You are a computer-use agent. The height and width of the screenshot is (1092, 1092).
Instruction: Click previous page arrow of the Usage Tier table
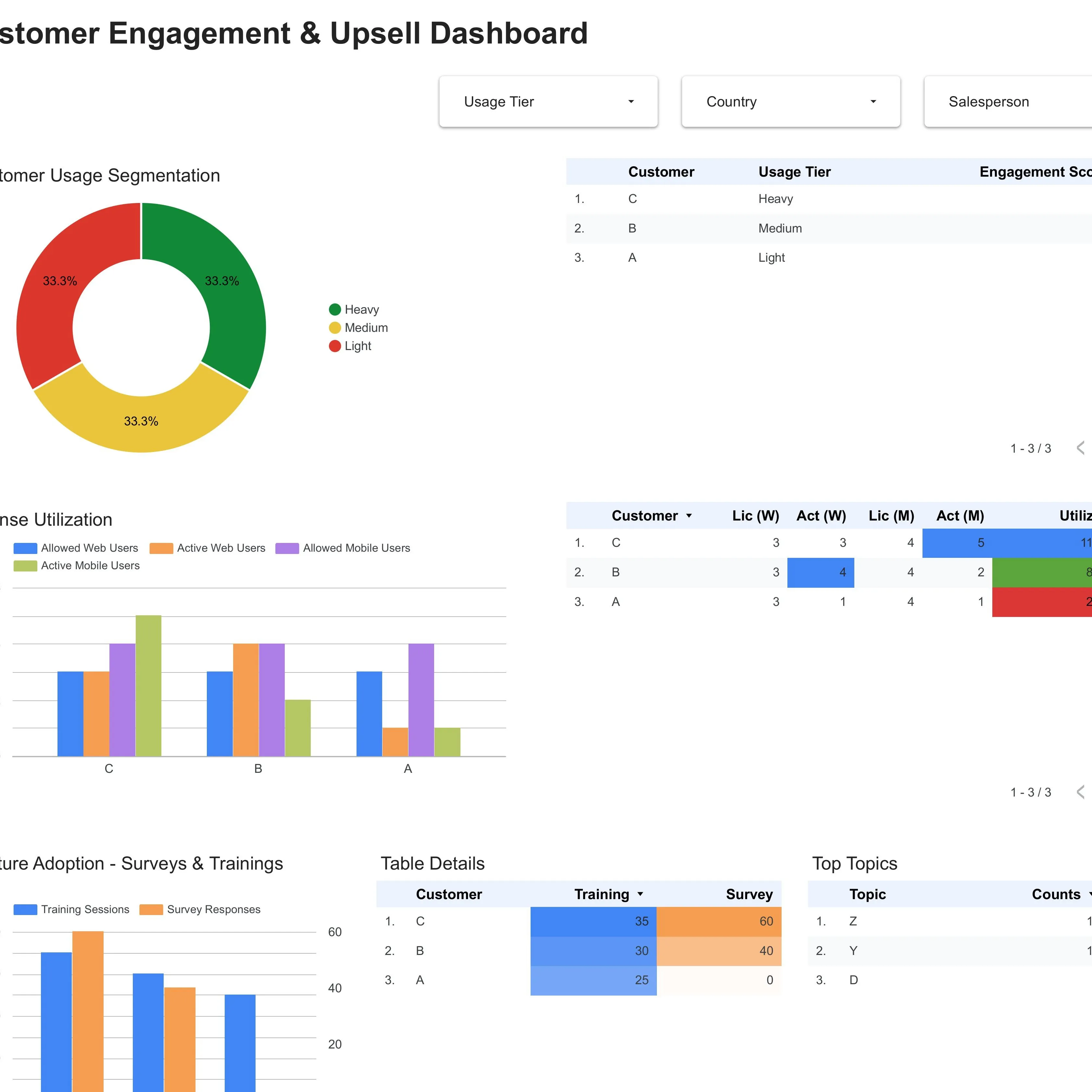(1081, 448)
